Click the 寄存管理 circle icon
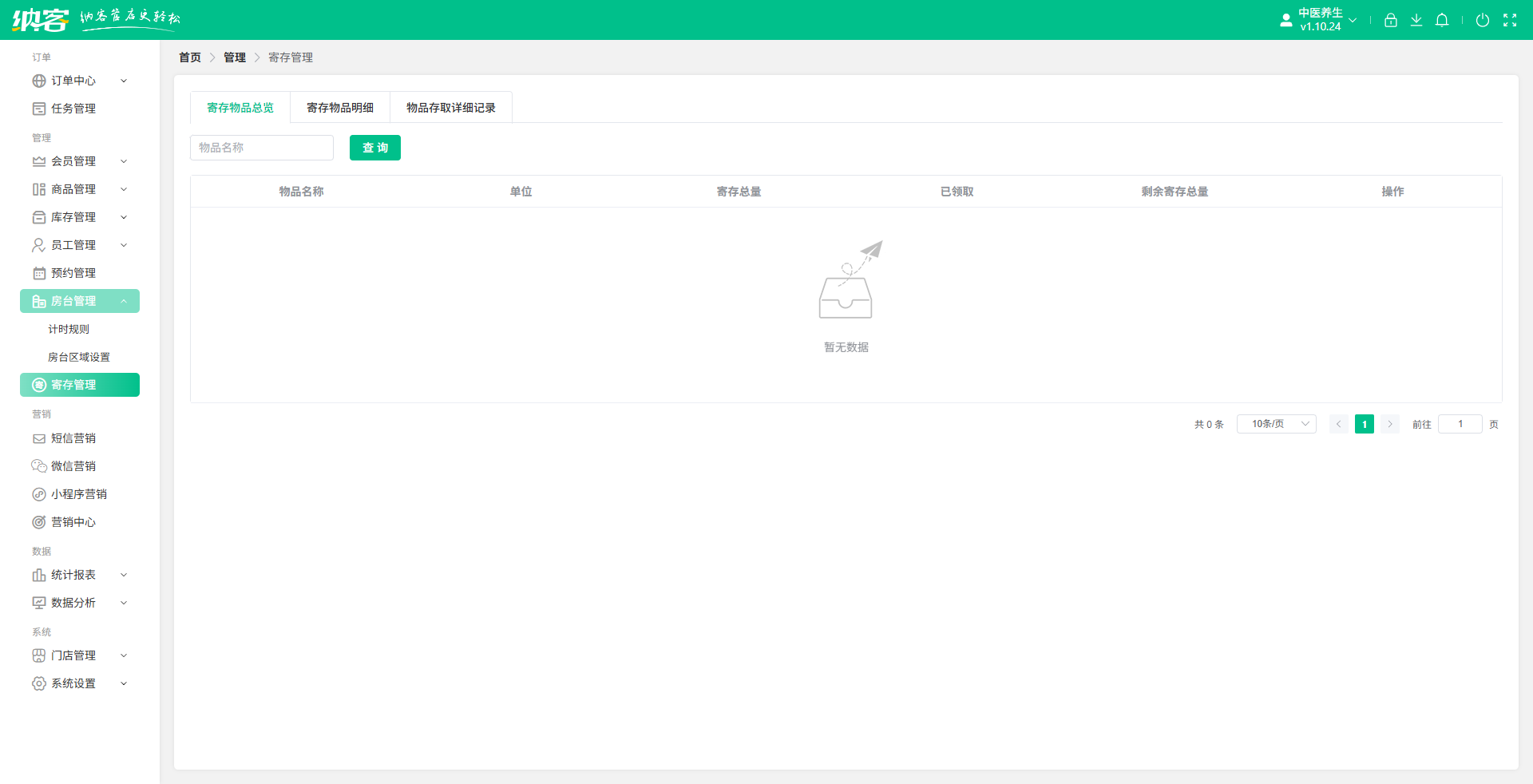 (x=39, y=385)
